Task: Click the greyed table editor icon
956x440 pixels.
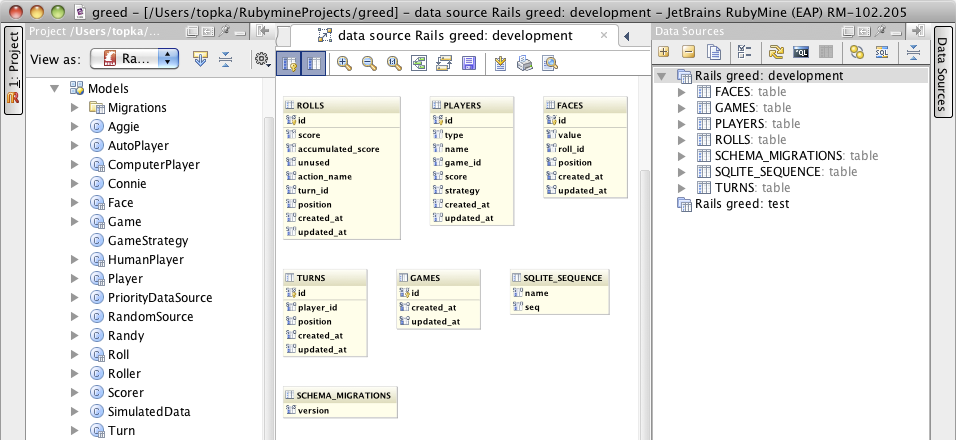Action: pos(826,52)
